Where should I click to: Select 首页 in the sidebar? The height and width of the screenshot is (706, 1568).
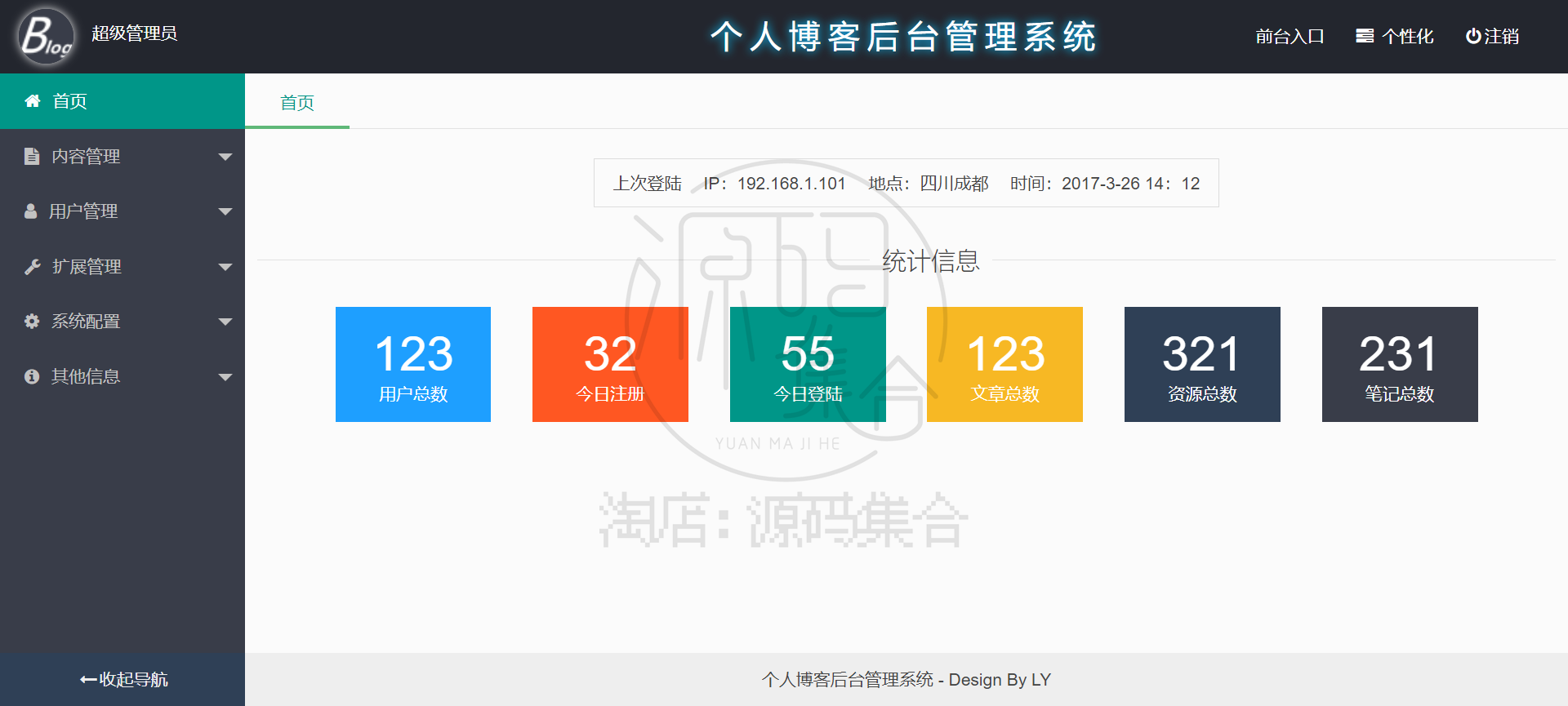122,101
